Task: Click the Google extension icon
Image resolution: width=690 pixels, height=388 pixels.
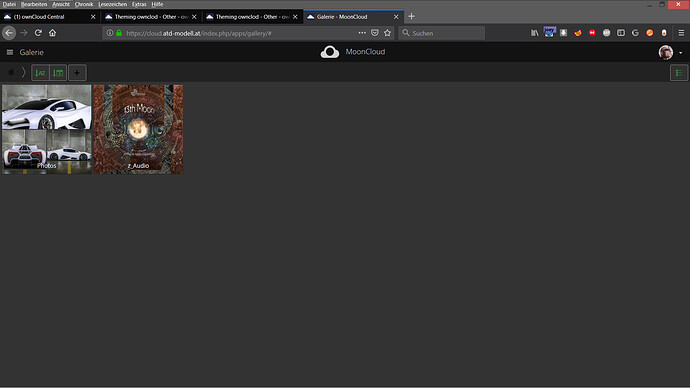Action: 635,33
